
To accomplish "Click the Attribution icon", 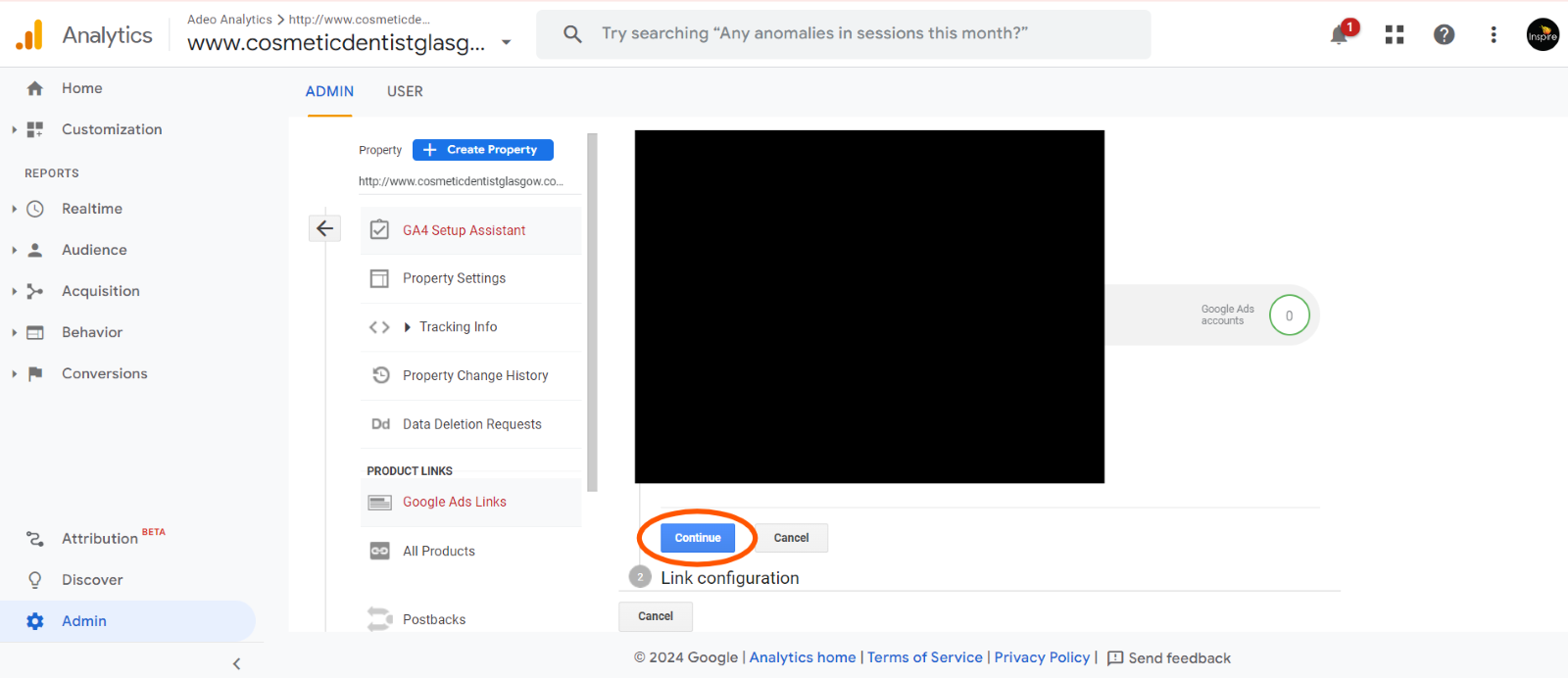I will (35, 539).
